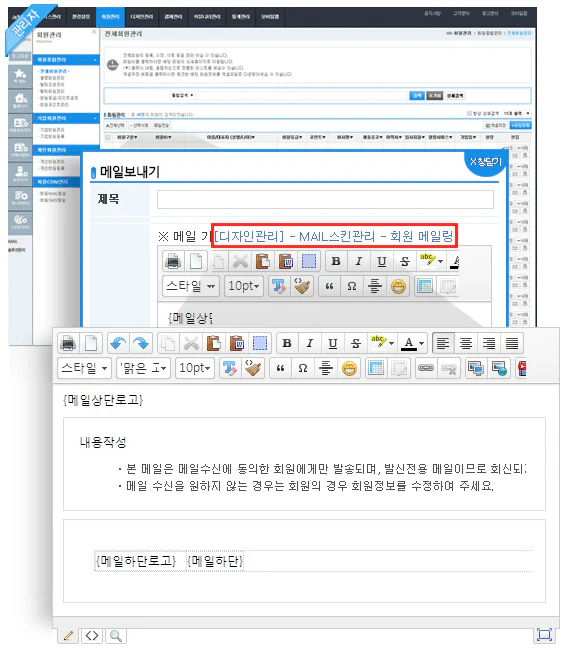Viewport: 567px width, 650px height.
Task: Expand the highlight color arrow in the mail popup toolbar
Action: coord(441,261)
